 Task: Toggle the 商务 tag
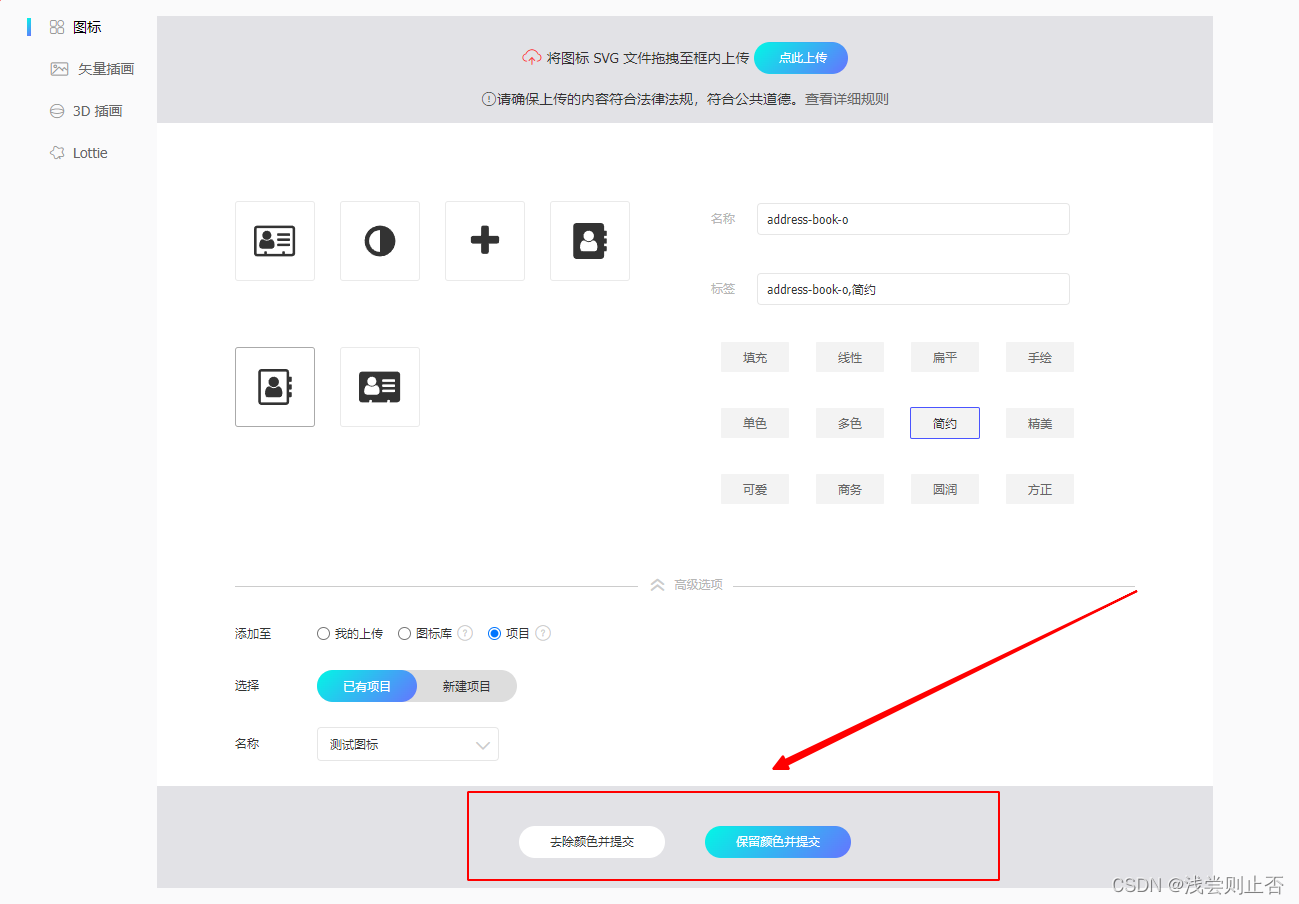click(x=850, y=489)
